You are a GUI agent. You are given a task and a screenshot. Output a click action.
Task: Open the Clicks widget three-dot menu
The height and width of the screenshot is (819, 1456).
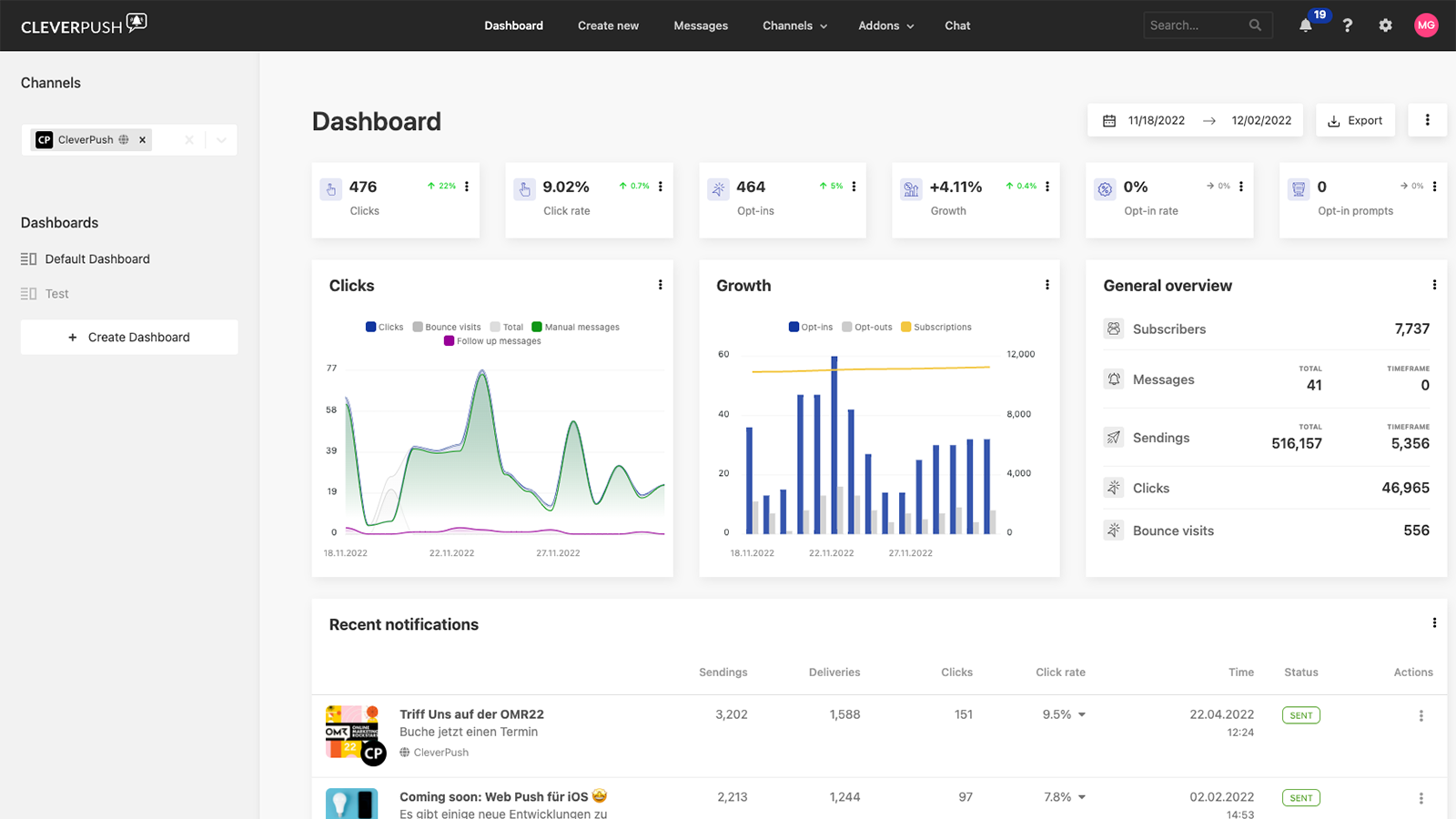[x=660, y=285]
